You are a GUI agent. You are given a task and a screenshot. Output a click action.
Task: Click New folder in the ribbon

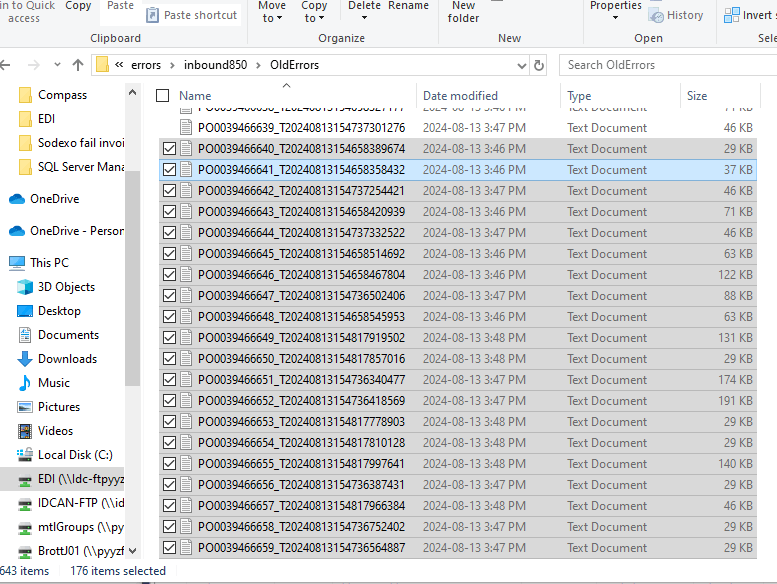(463, 12)
